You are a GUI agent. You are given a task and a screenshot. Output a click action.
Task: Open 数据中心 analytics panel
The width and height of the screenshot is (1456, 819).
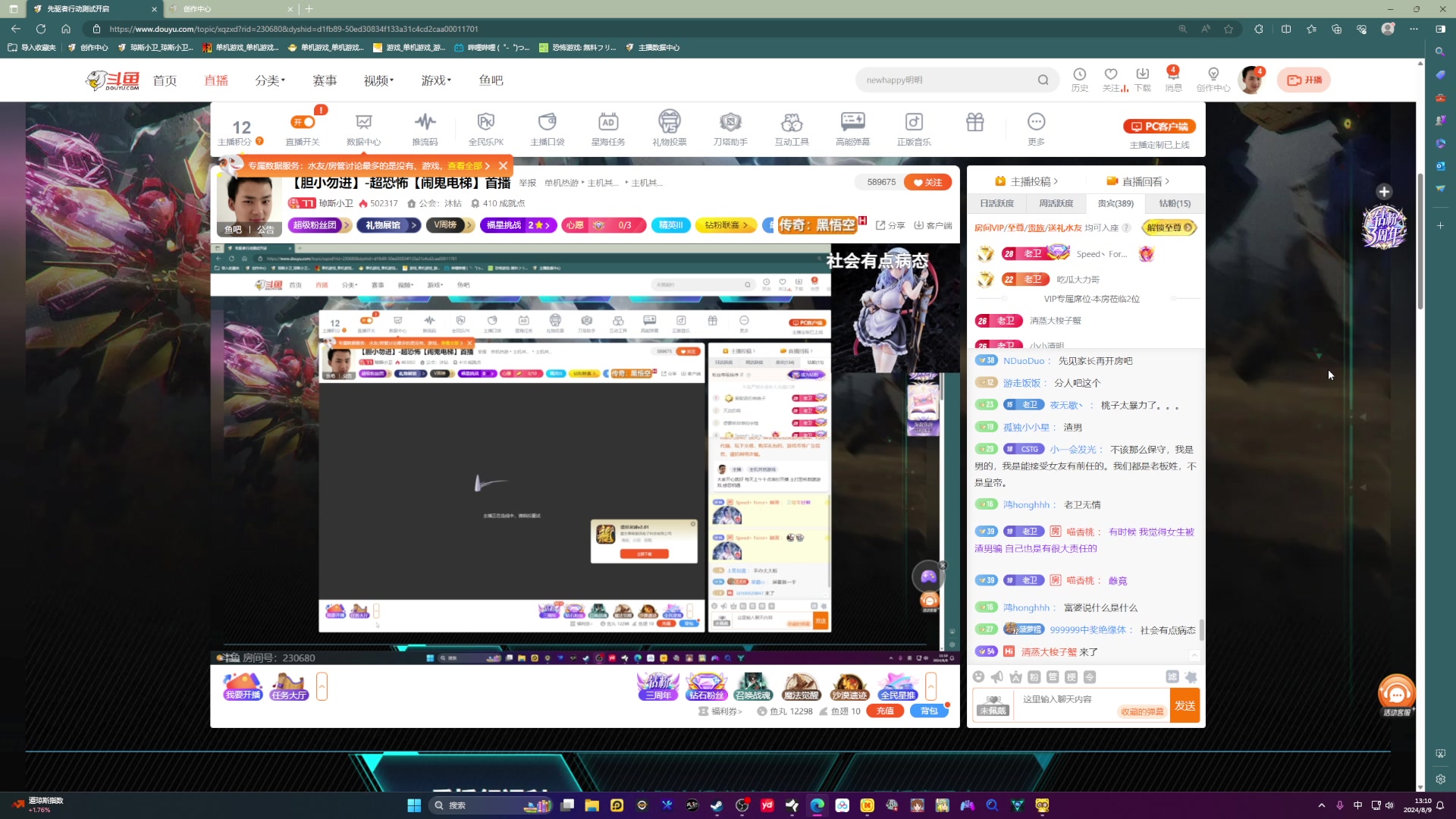364,128
